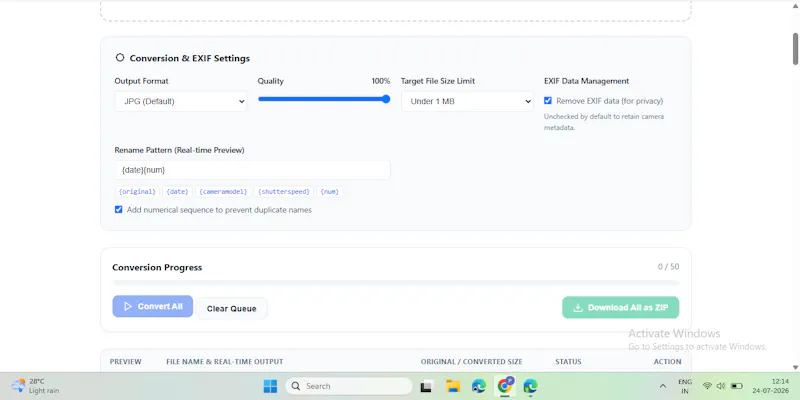Click the Convert All button

(x=153, y=306)
